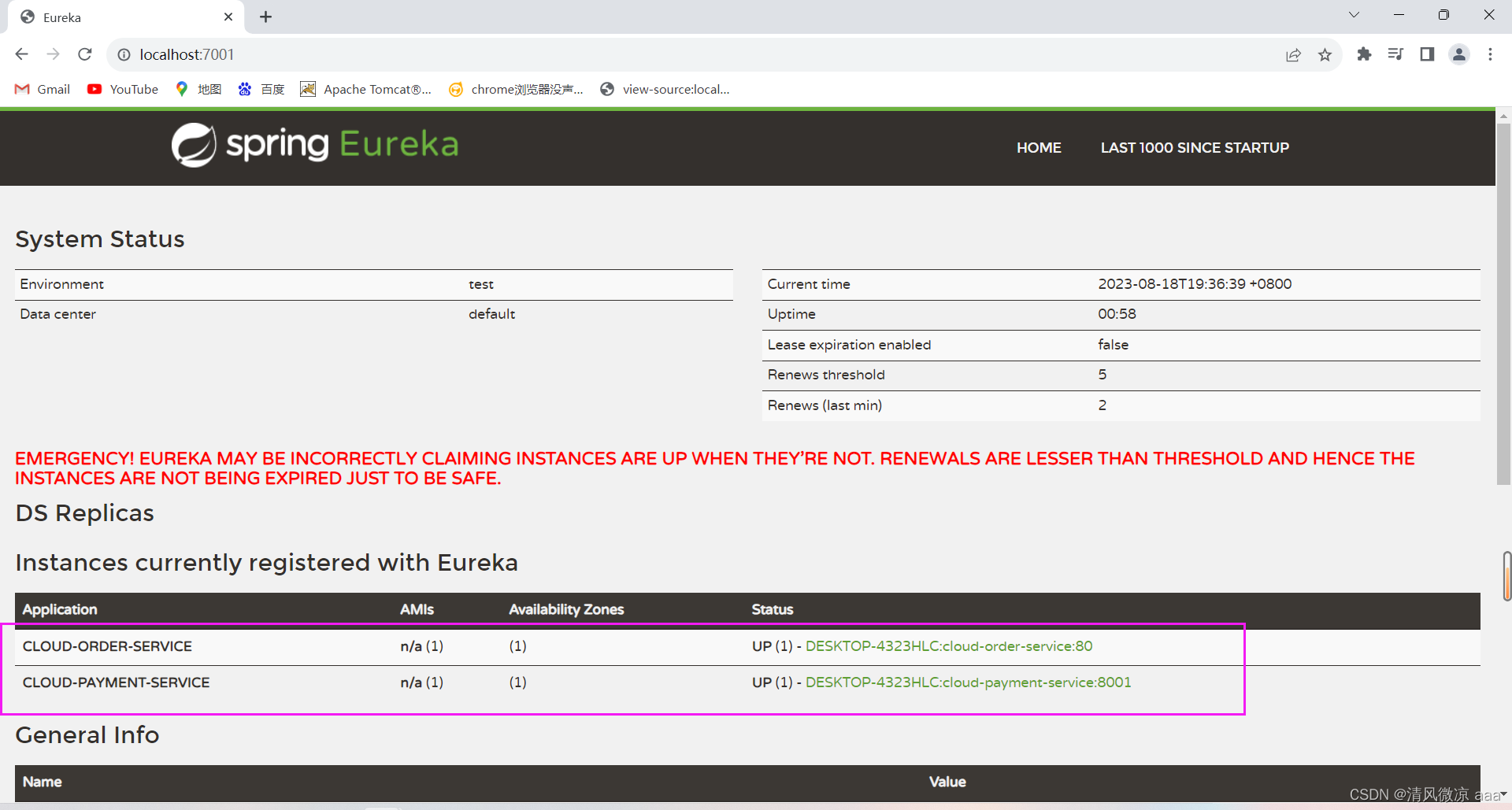
Task: Select the Eureka browser tab
Action: click(x=126, y=17)
